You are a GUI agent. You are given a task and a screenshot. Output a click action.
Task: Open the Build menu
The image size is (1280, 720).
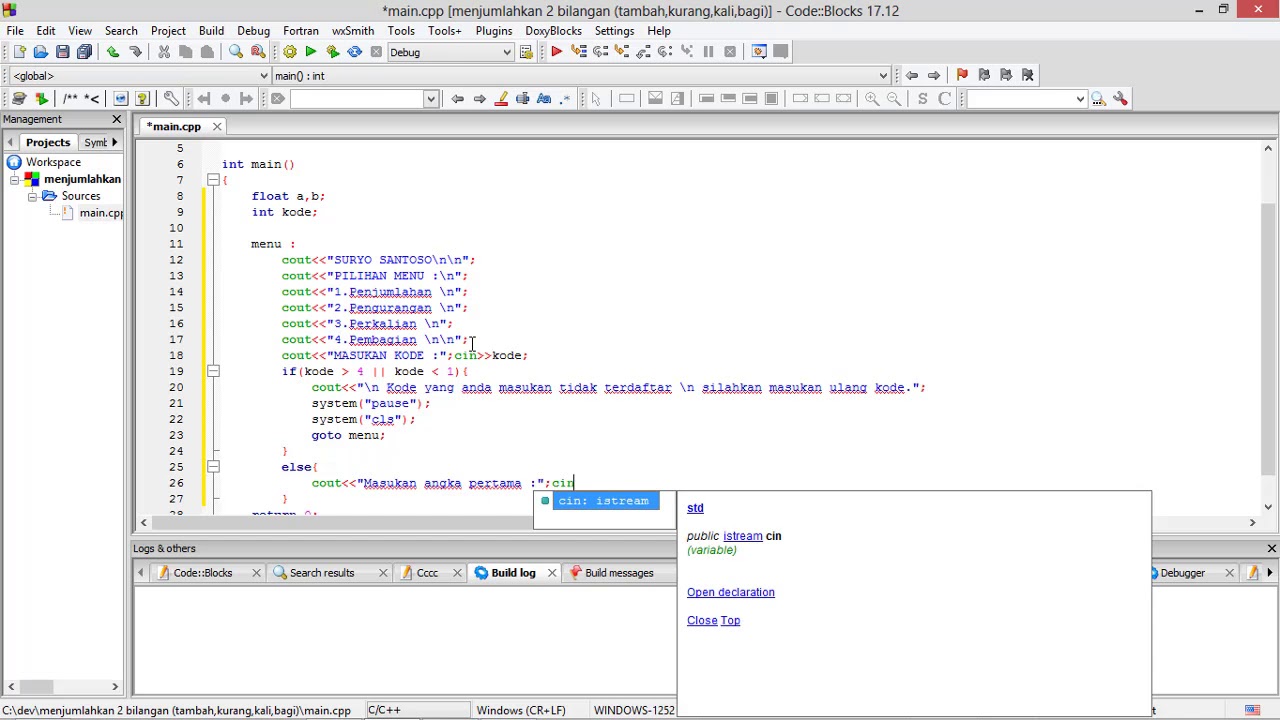tap(211, 30)
